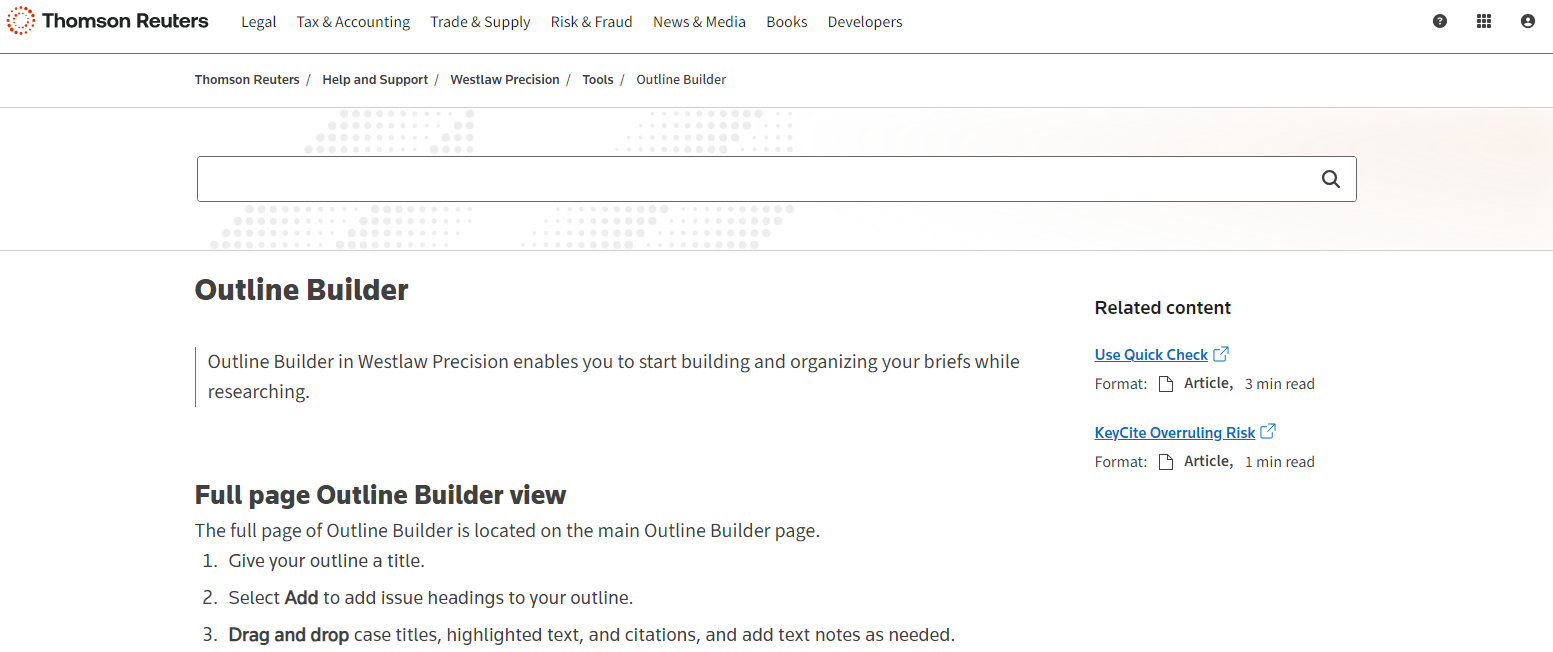Screen dimensions: 1553x652
Task: Open the Tax & Accounting menu
Action: 353,22
